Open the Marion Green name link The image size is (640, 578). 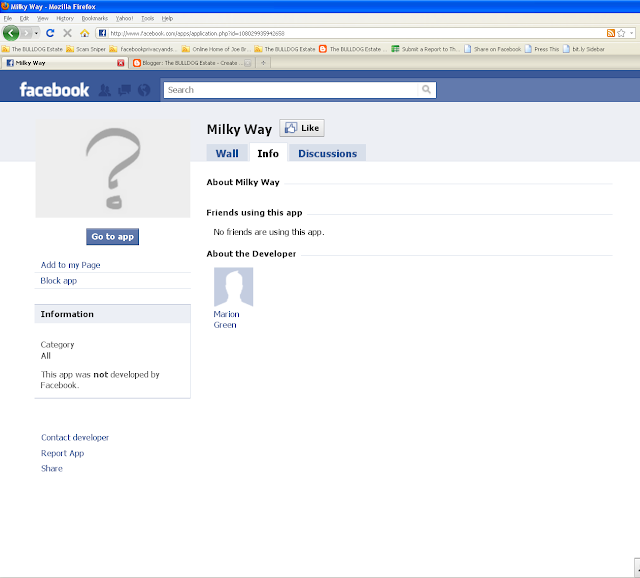226,320
